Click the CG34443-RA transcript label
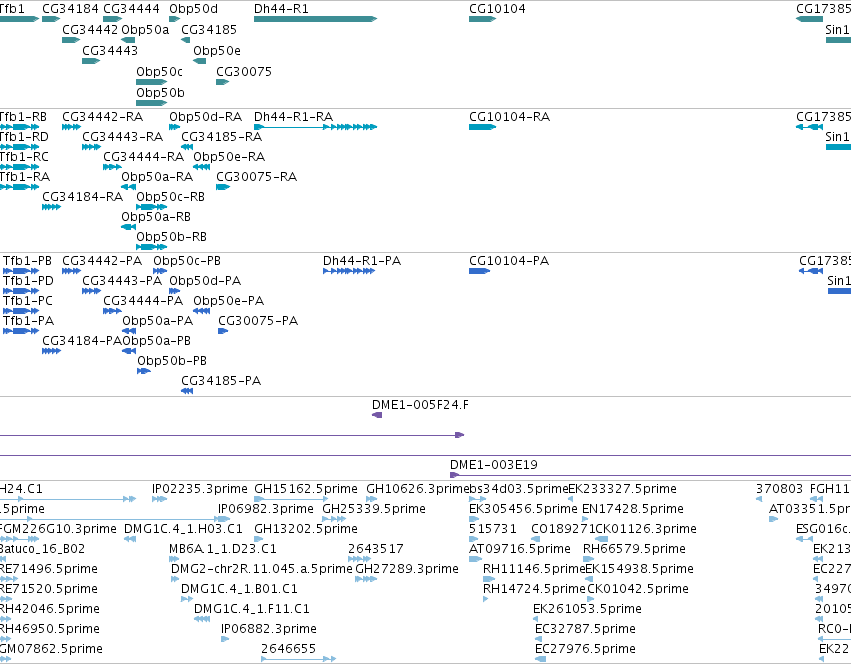 (x=123, y=137)
